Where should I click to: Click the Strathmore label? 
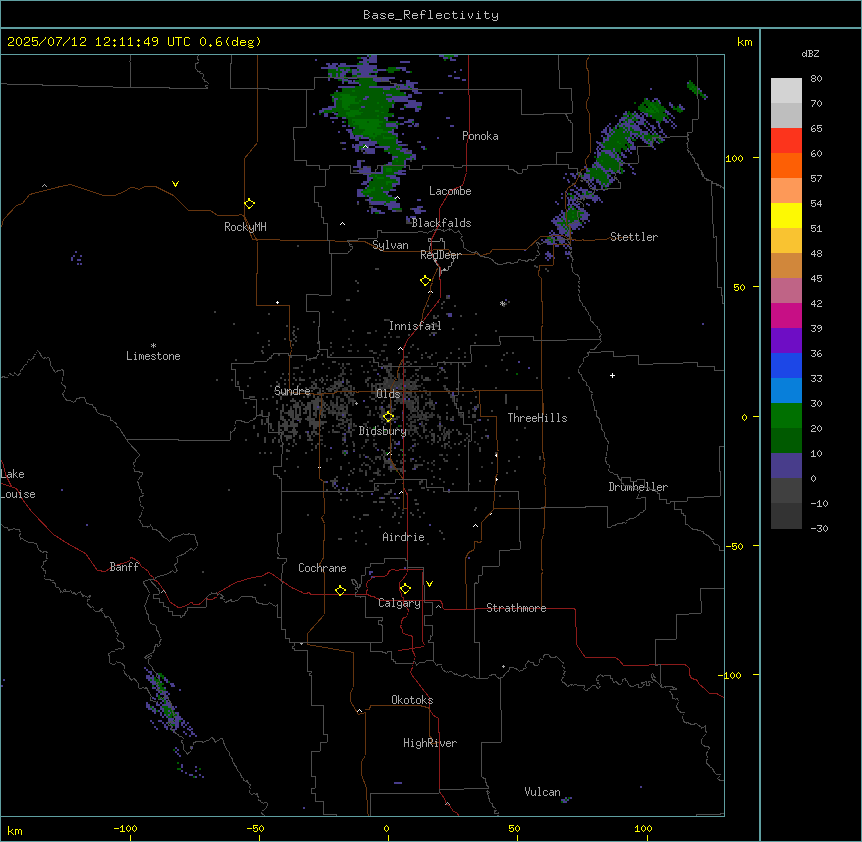pos(516,608)
